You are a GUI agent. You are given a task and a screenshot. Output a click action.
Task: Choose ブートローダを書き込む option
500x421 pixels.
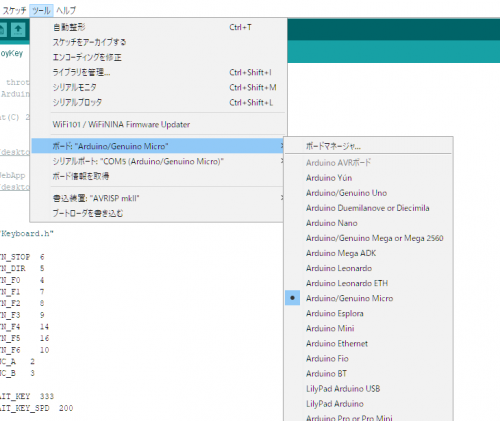[158, 213]
